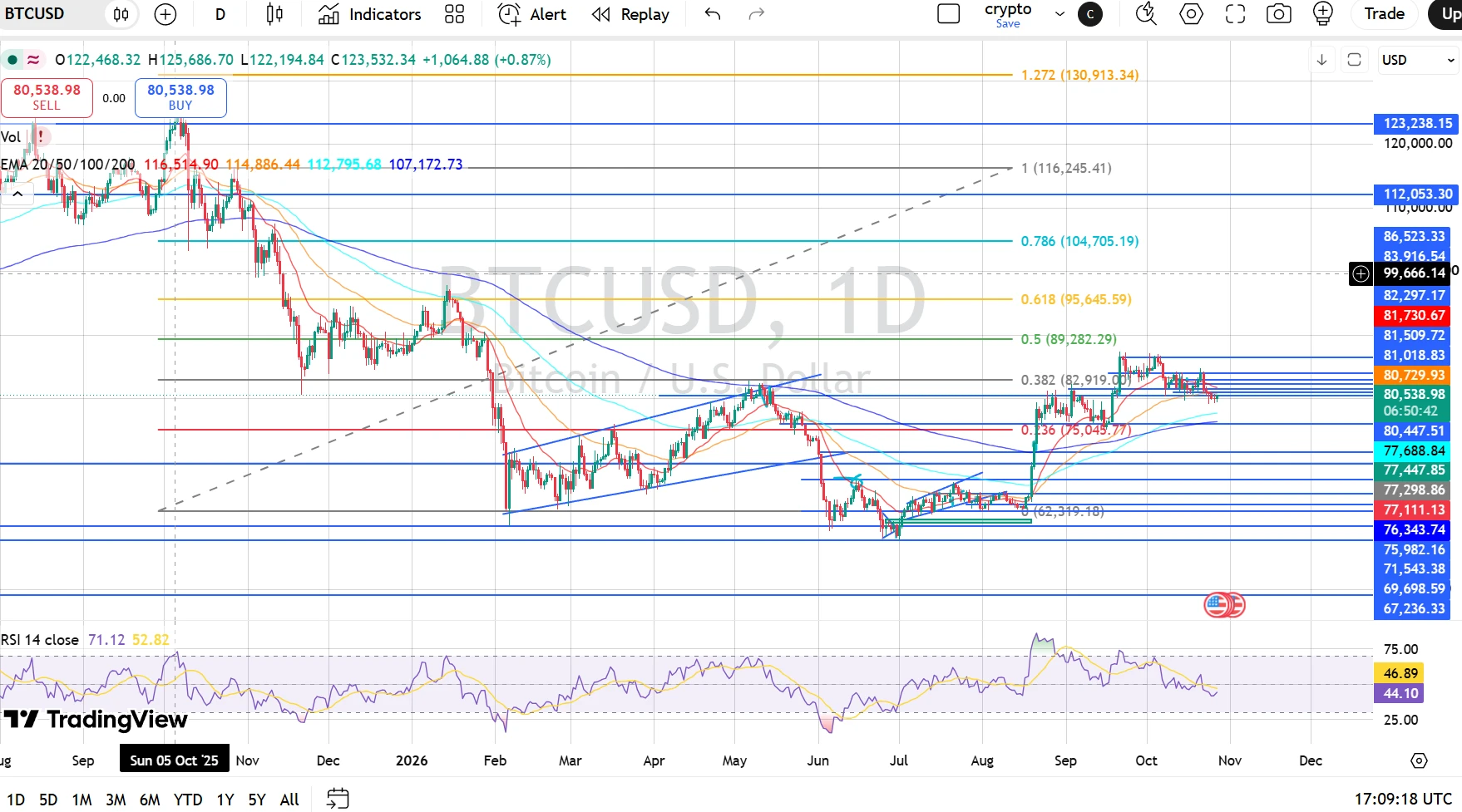This screenshot has height=812, width=1462.
Task: Open the BTCUSD symbol search
Action: click(x=35, y=14)
